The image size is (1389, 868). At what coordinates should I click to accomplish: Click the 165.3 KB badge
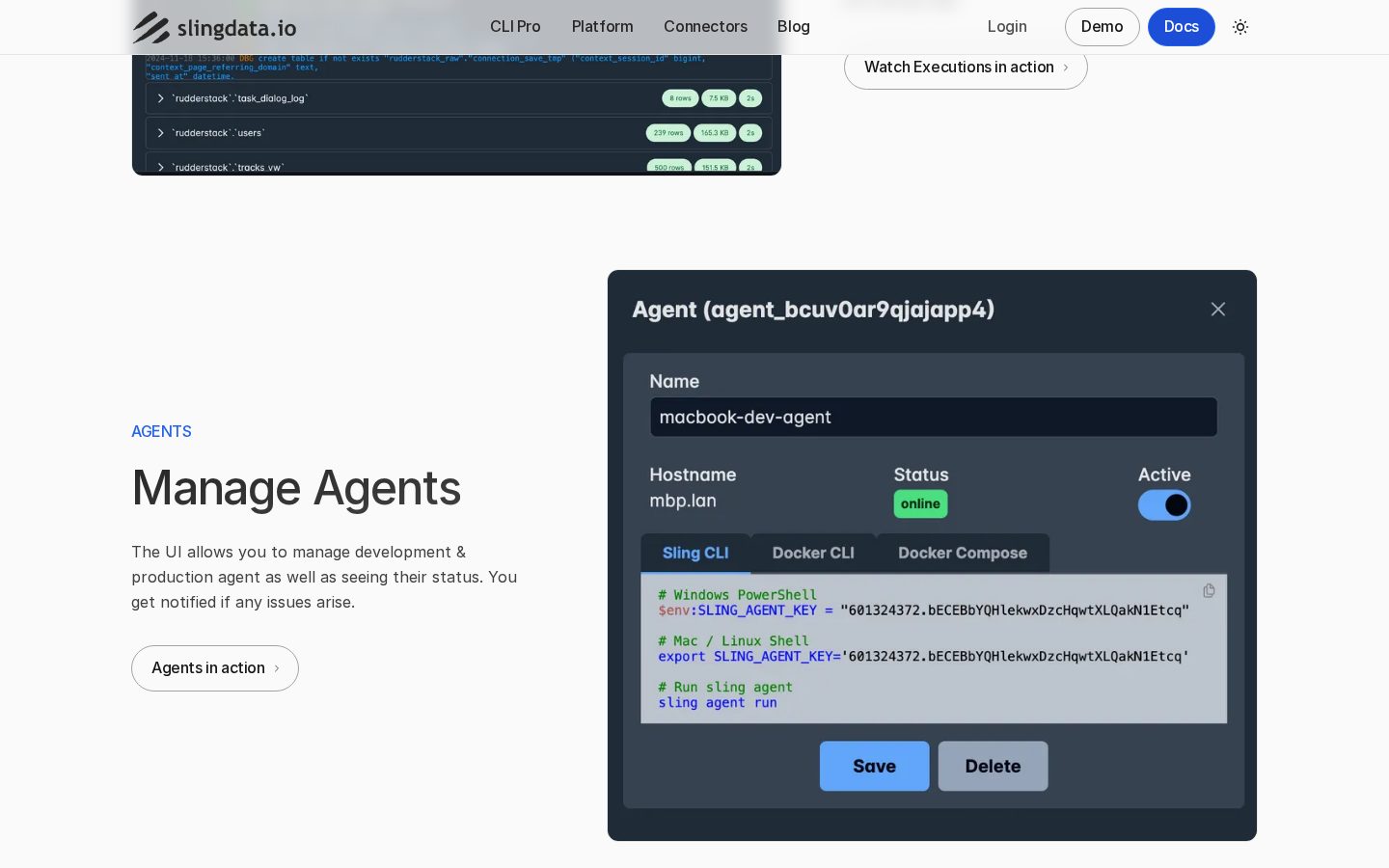[x=715, y=133]
